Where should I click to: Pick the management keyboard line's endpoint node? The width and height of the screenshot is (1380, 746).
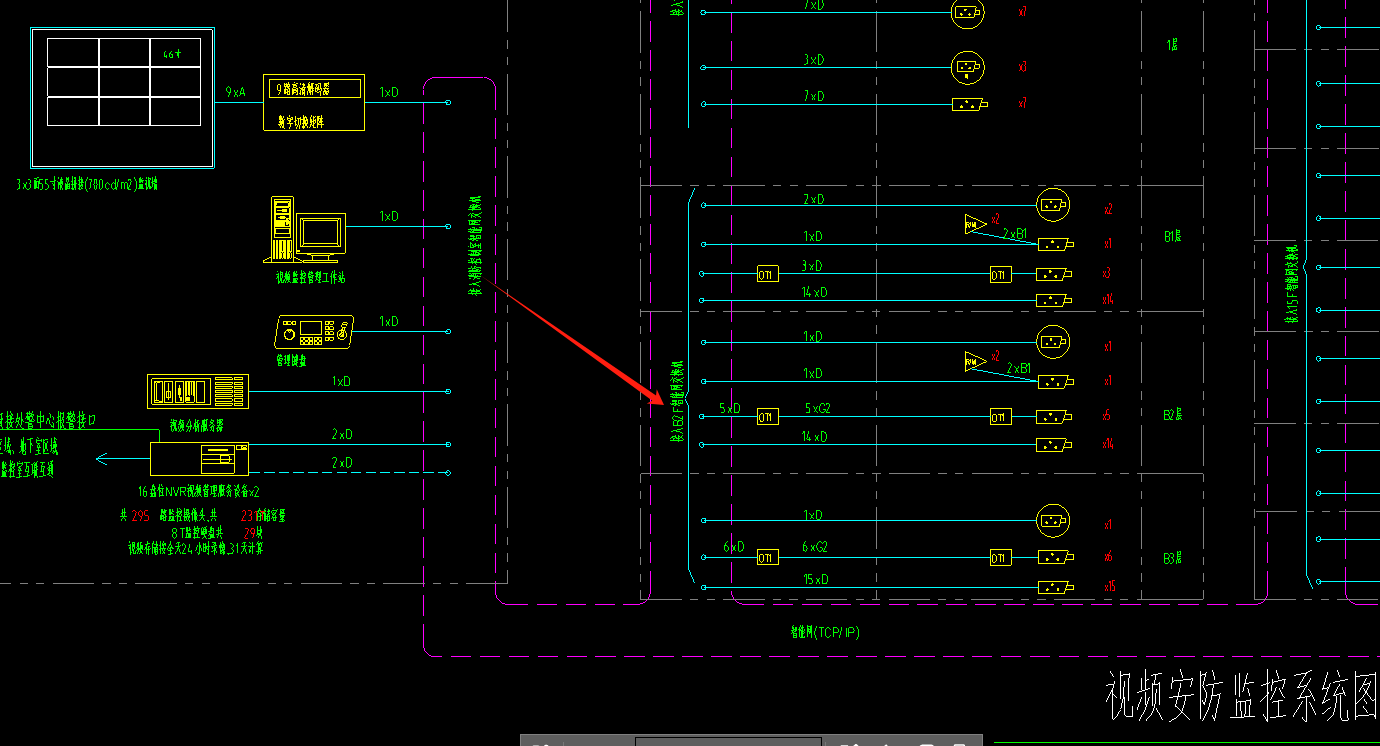(448, 330)
